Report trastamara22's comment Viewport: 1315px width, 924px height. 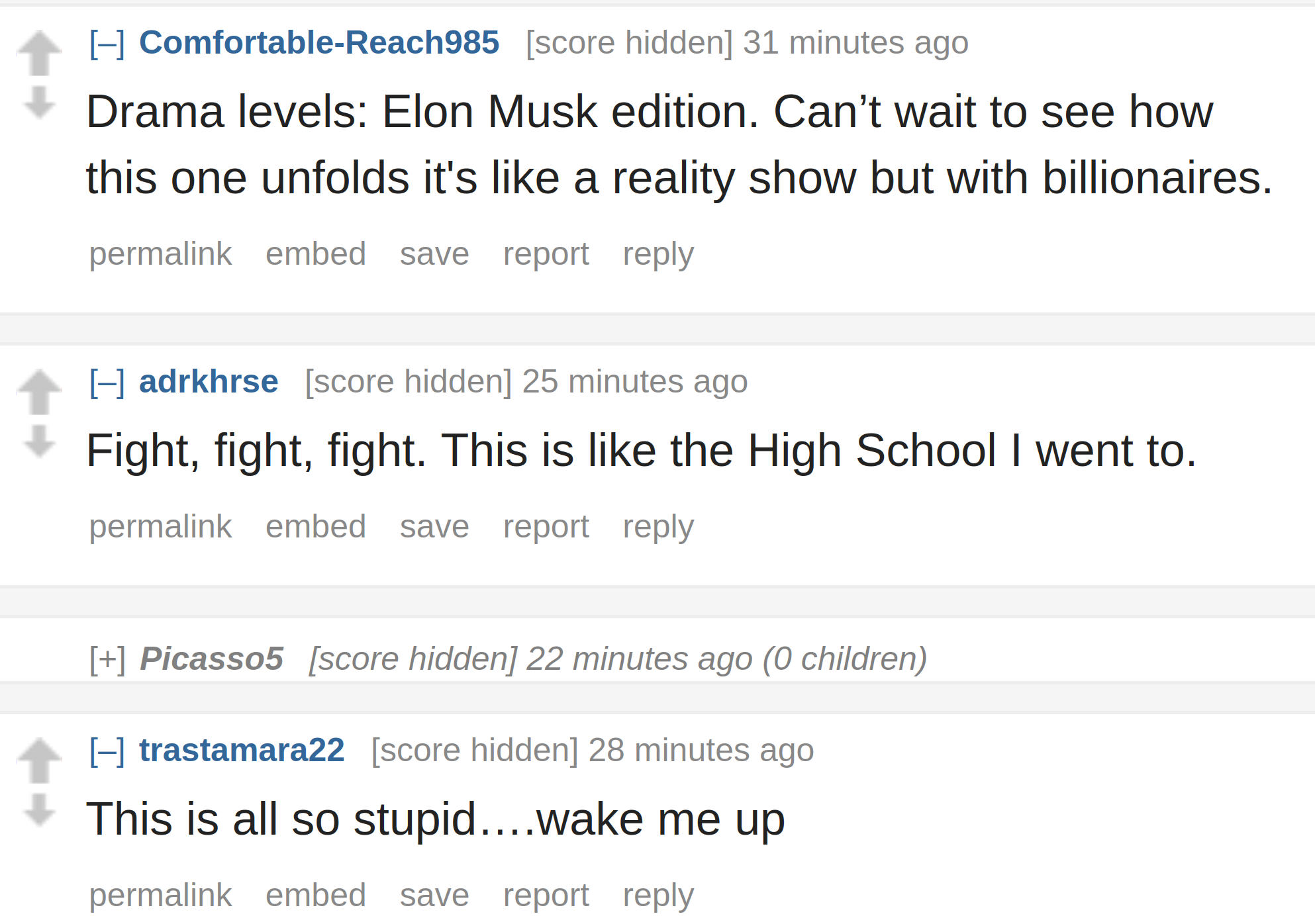pyautogui.click(x=546, y=896)
